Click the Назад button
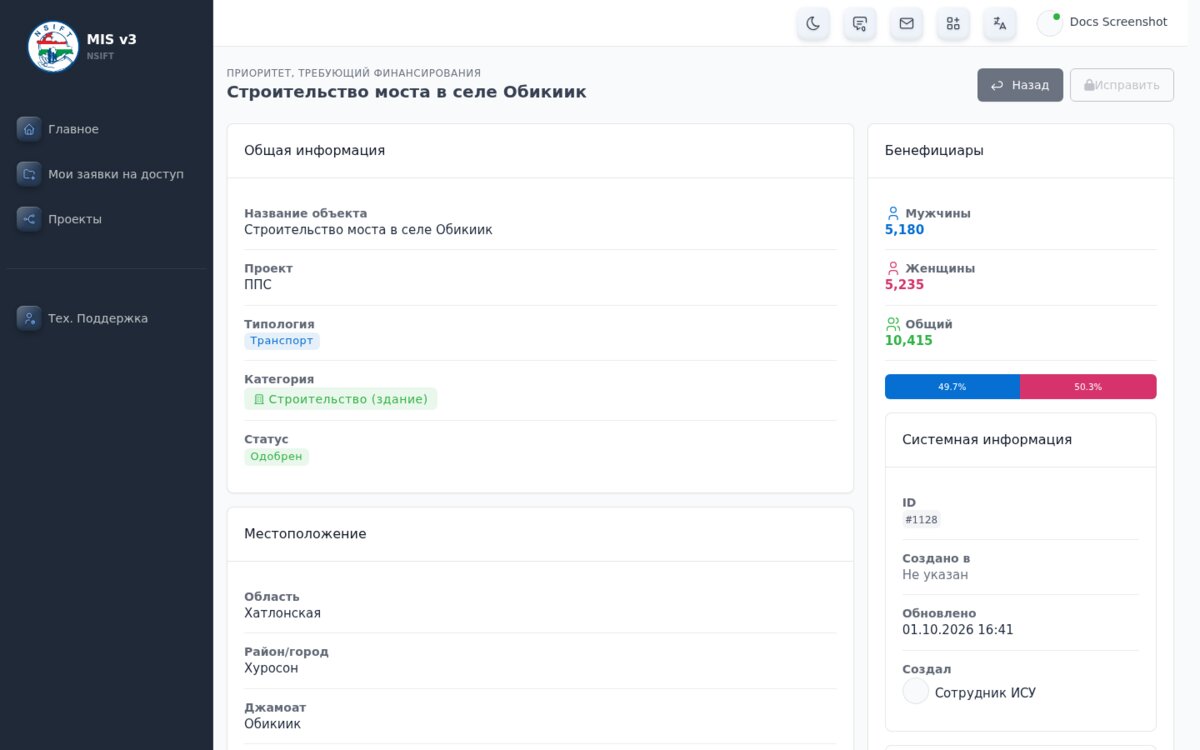Image resolution: width=1200 pixels, height=750 pixels. pyautogui.click(x=1020, y=85)
